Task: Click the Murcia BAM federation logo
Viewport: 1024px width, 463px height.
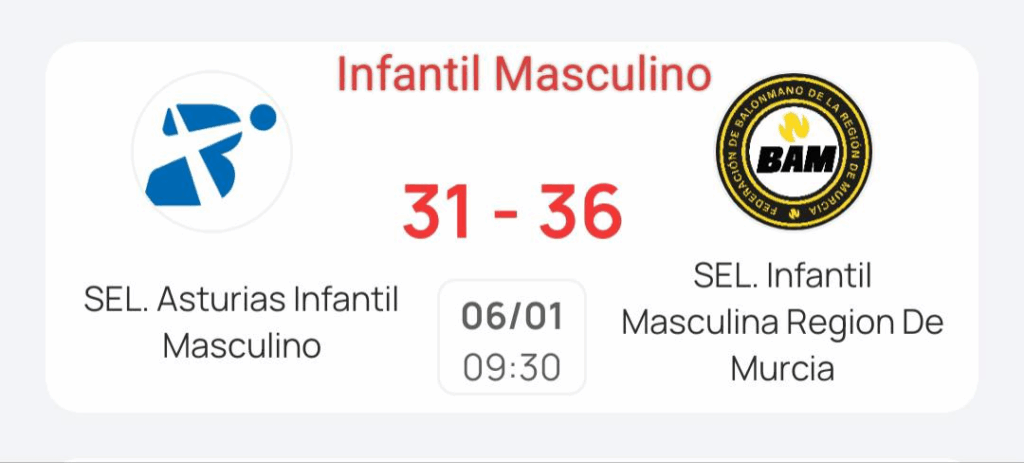Action: (793, 150)
